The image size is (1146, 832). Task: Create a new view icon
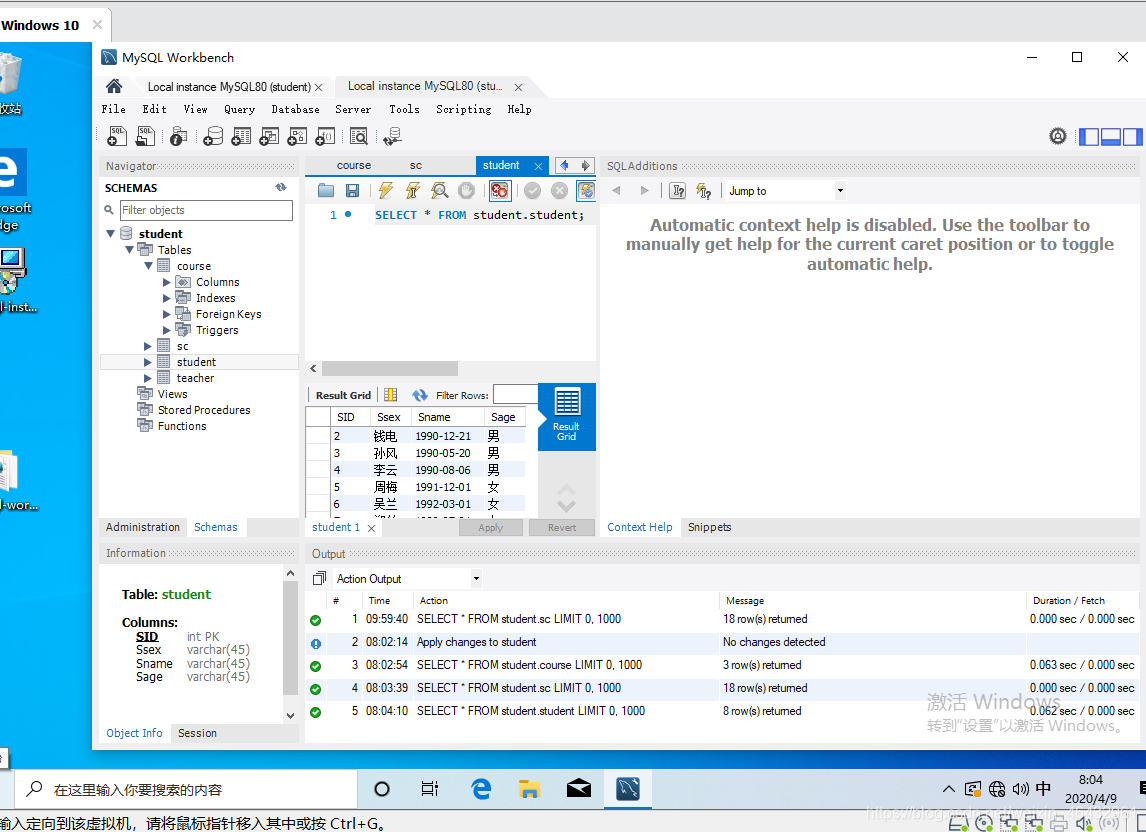click(269, 136)
